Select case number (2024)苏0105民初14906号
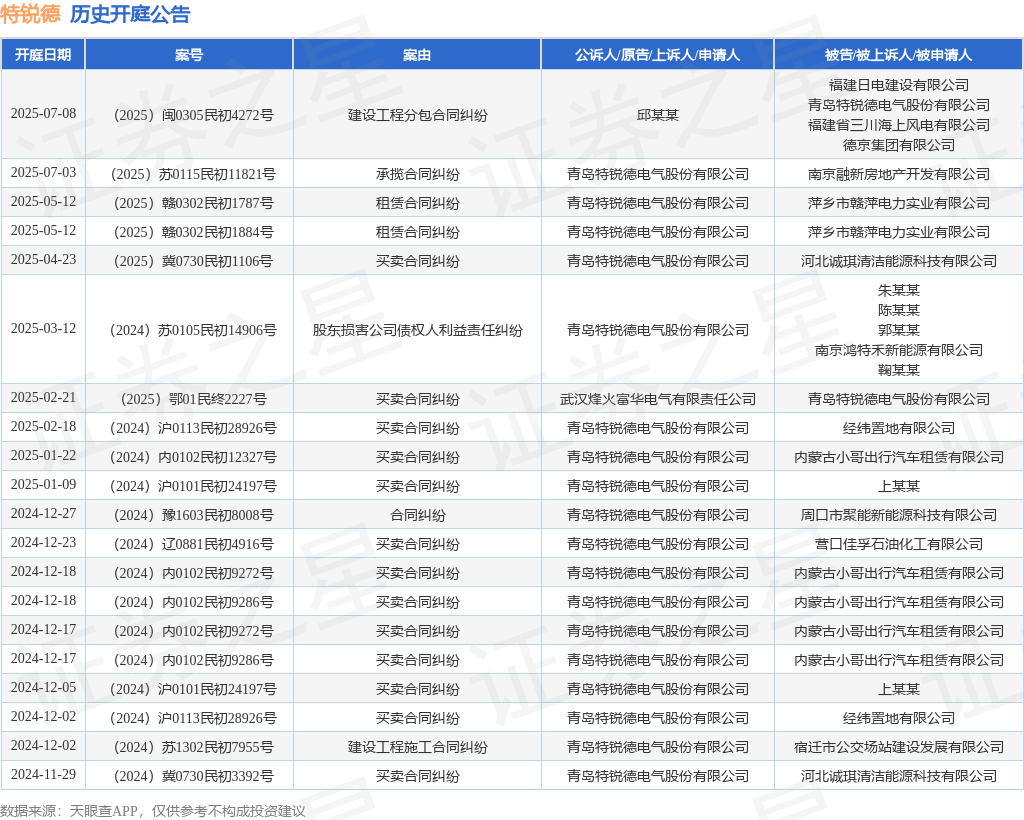This screenshot has width=1024, height=820. (x=193, y=330)
